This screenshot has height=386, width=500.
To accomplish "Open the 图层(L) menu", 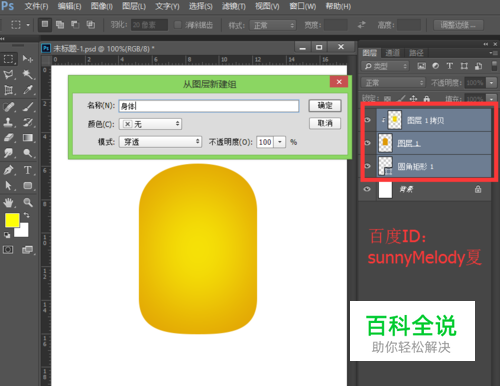I will tap(134, 6).
